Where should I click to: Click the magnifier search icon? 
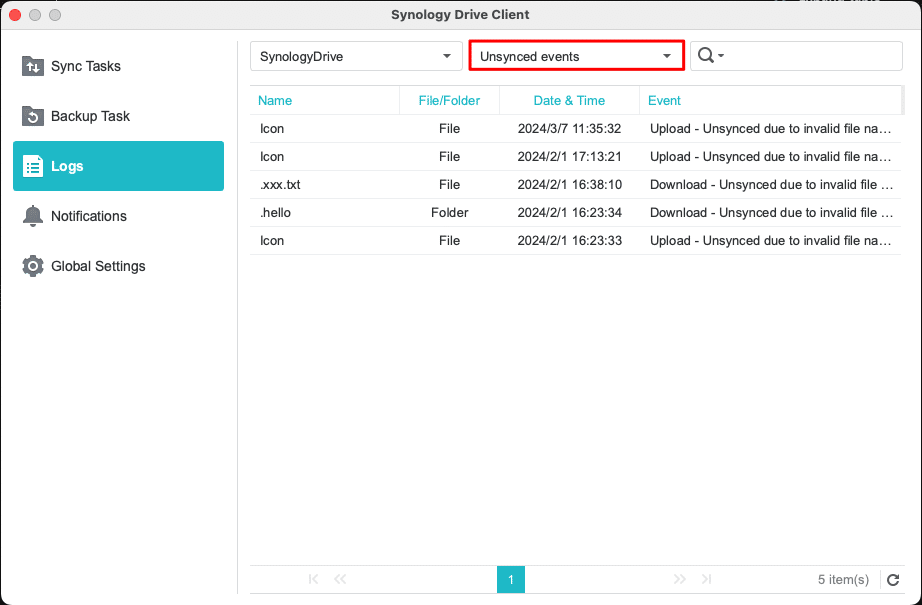pyautogui.click(x=705, y=55)
